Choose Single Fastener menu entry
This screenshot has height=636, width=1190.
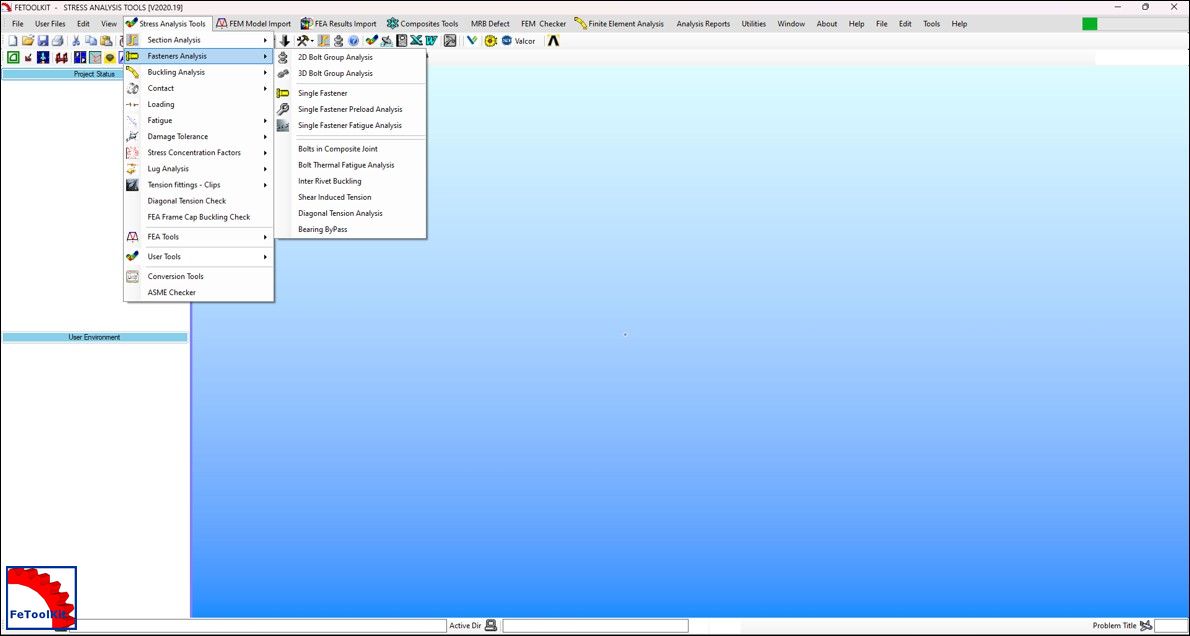351,93
